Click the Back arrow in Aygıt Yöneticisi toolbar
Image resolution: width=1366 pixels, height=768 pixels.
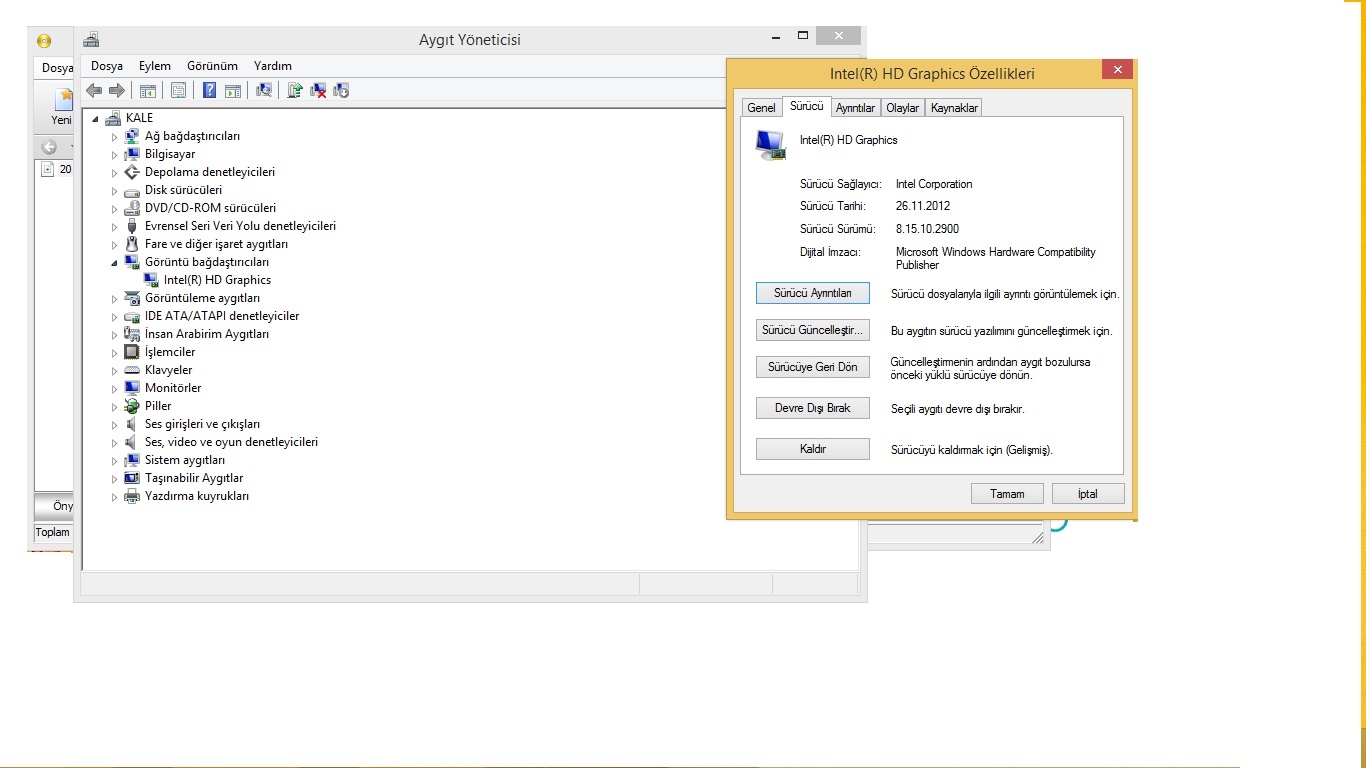(94, 91)
